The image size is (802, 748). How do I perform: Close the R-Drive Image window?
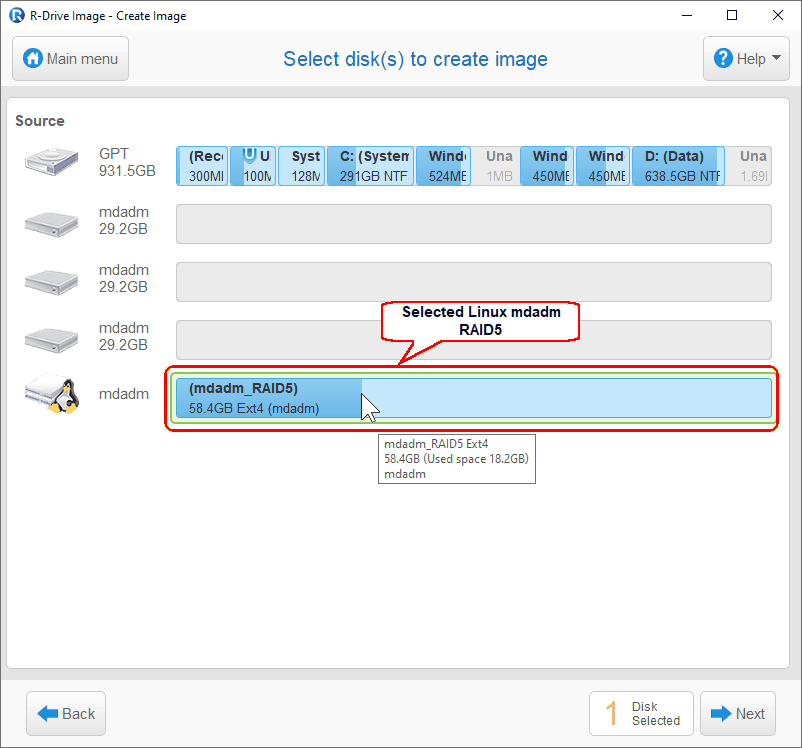[x=778, y=15]
